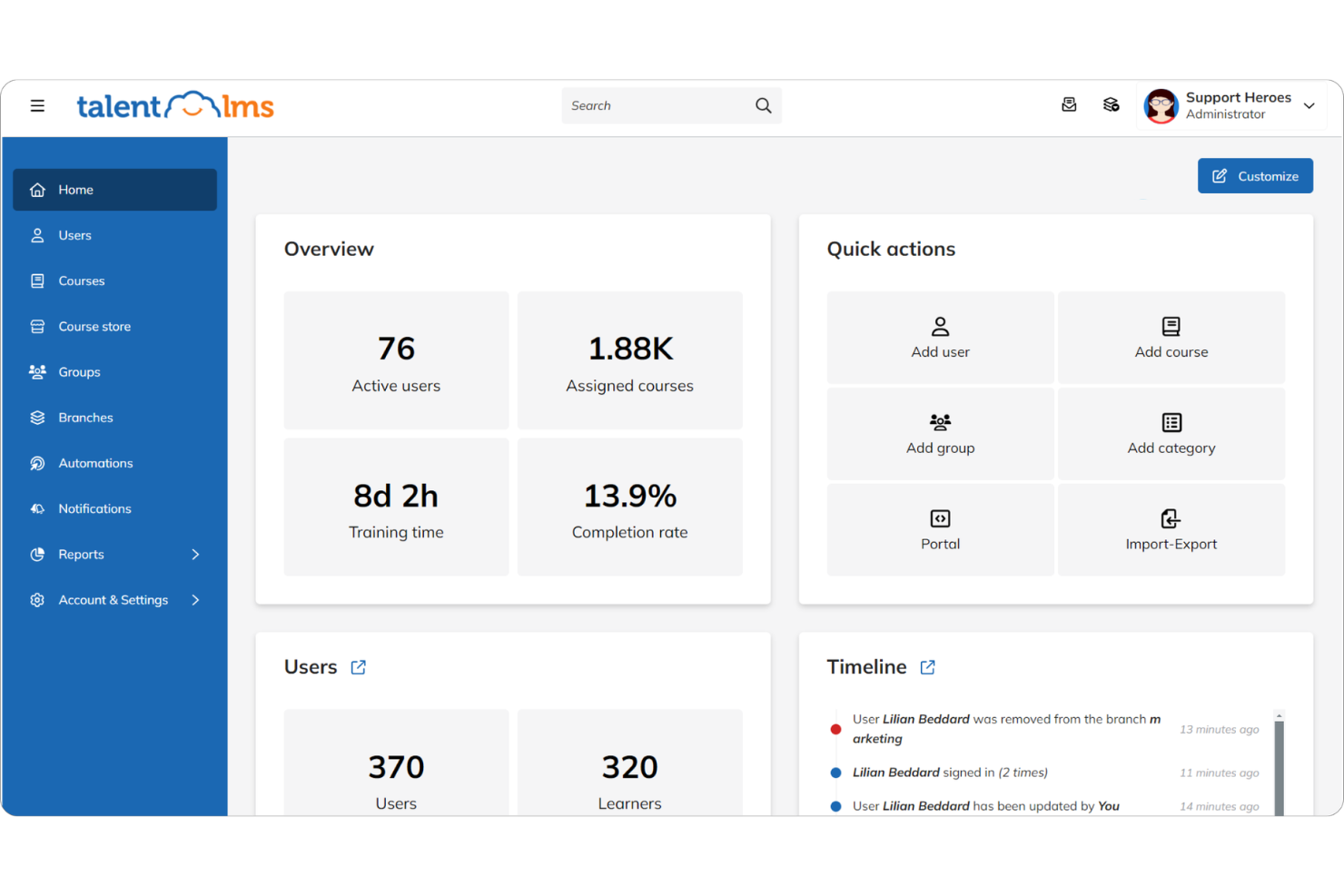Toggle the hamburger menu to collapse sidebar
Image resolution: width=1344 pixels, height=896 pixels.
(x=37, y=105)
